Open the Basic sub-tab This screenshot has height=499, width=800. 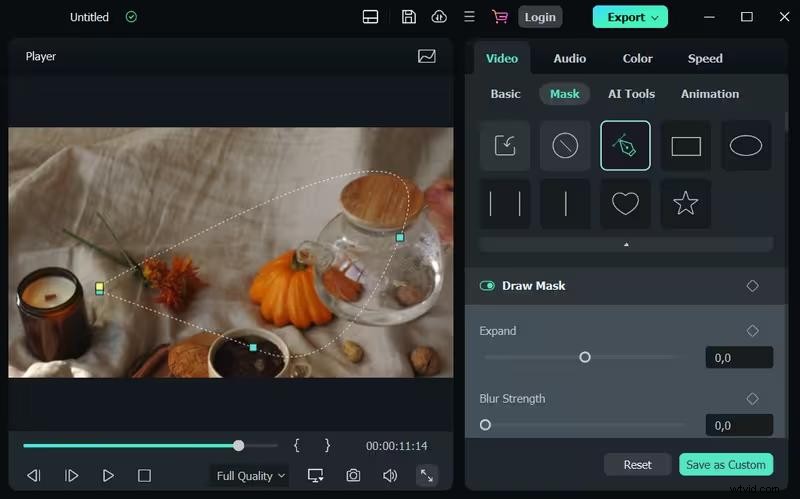(x=505, y=94)
